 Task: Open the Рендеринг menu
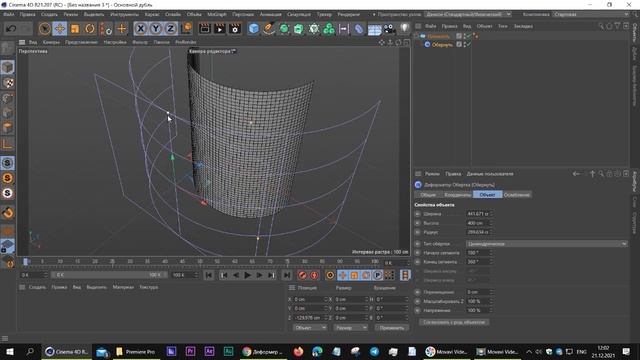[349, 14]
